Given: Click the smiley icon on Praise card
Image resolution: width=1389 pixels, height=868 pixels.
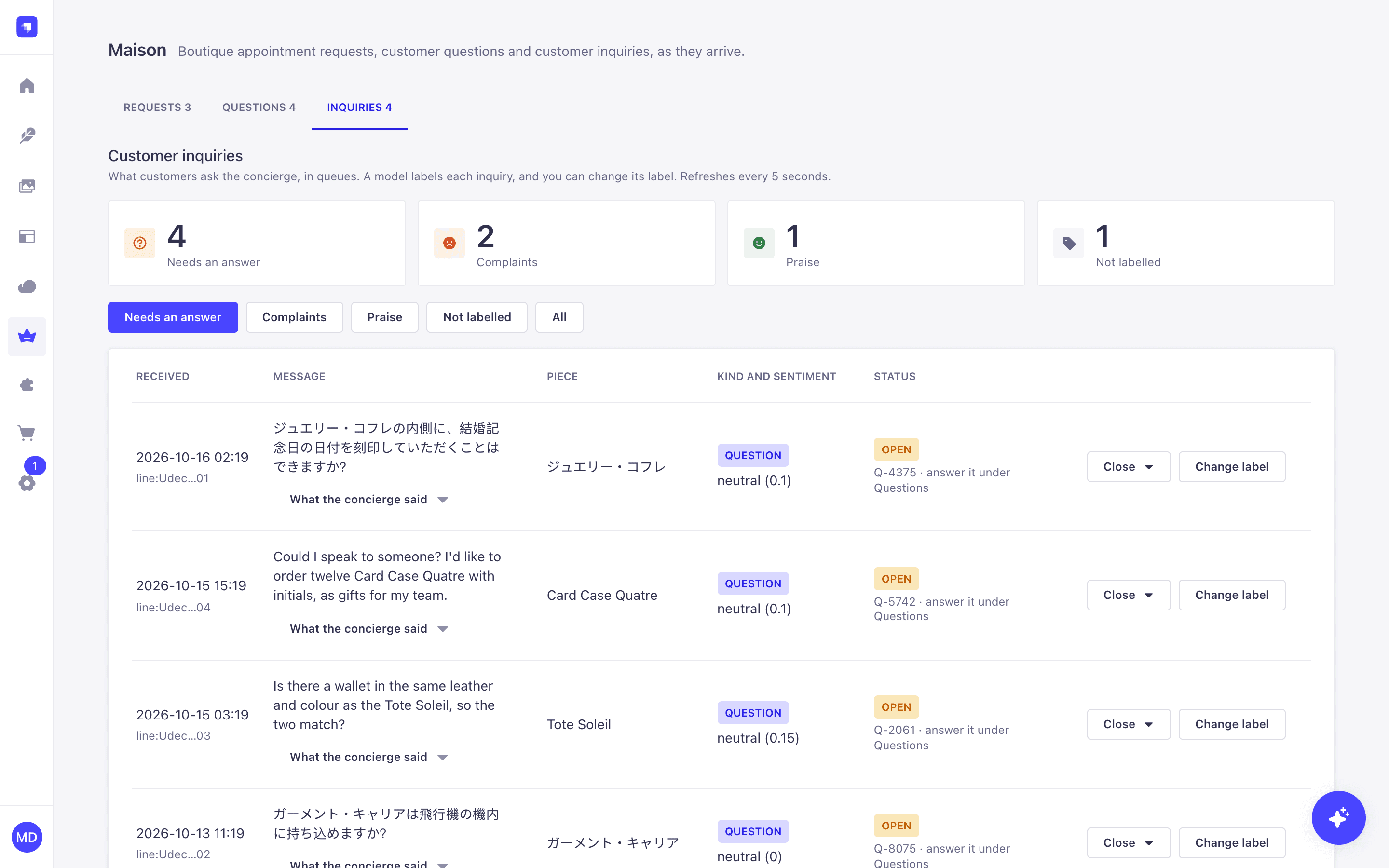Looking at the screenshot, I should point(759,243).
